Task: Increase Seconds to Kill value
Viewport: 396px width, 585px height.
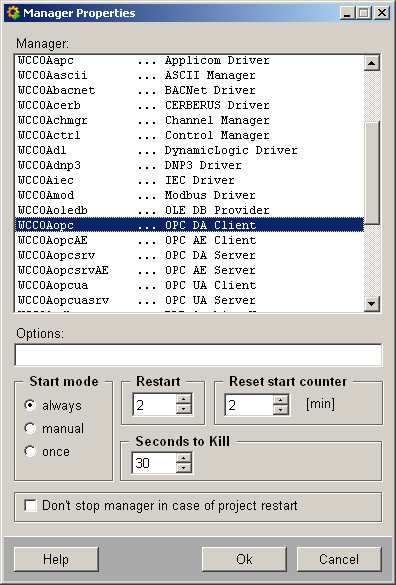Action: tap(184, 459)
